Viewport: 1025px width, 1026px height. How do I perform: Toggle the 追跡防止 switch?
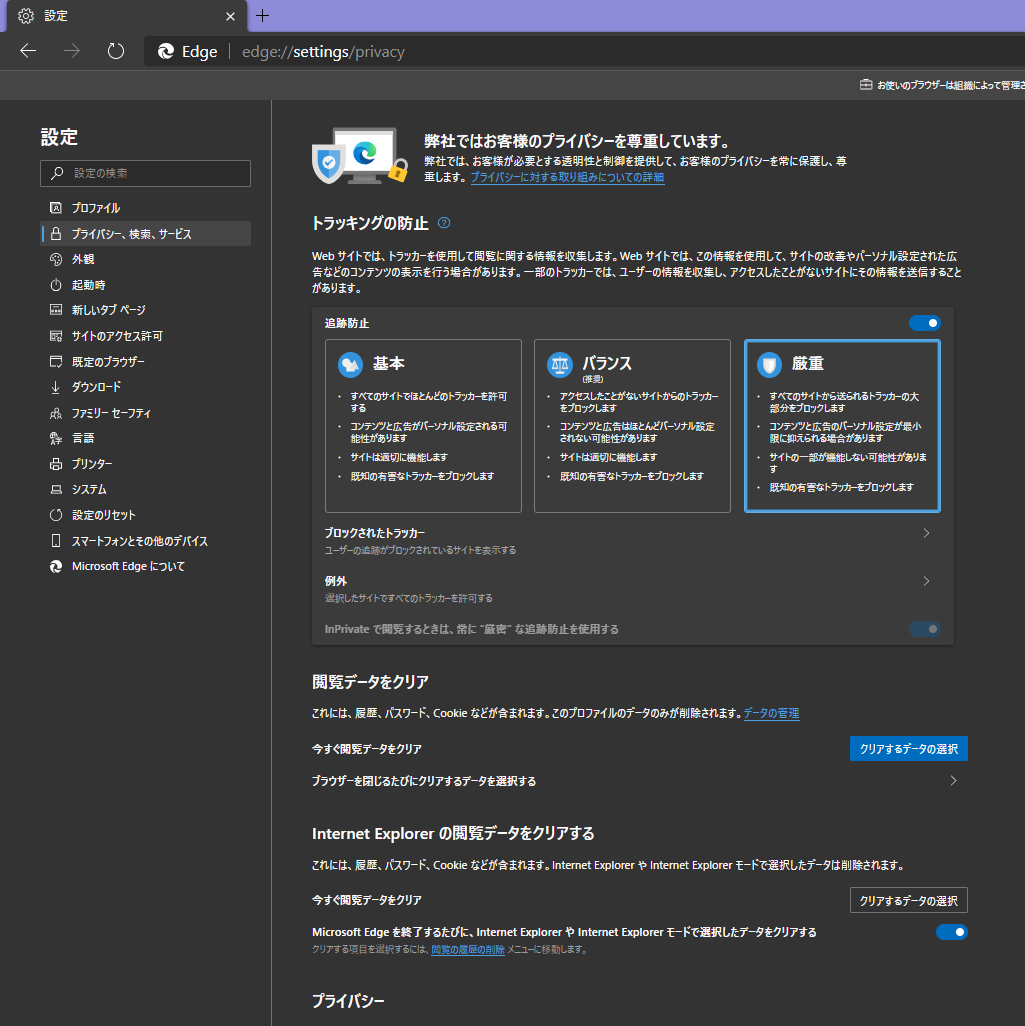click(924, 323)
